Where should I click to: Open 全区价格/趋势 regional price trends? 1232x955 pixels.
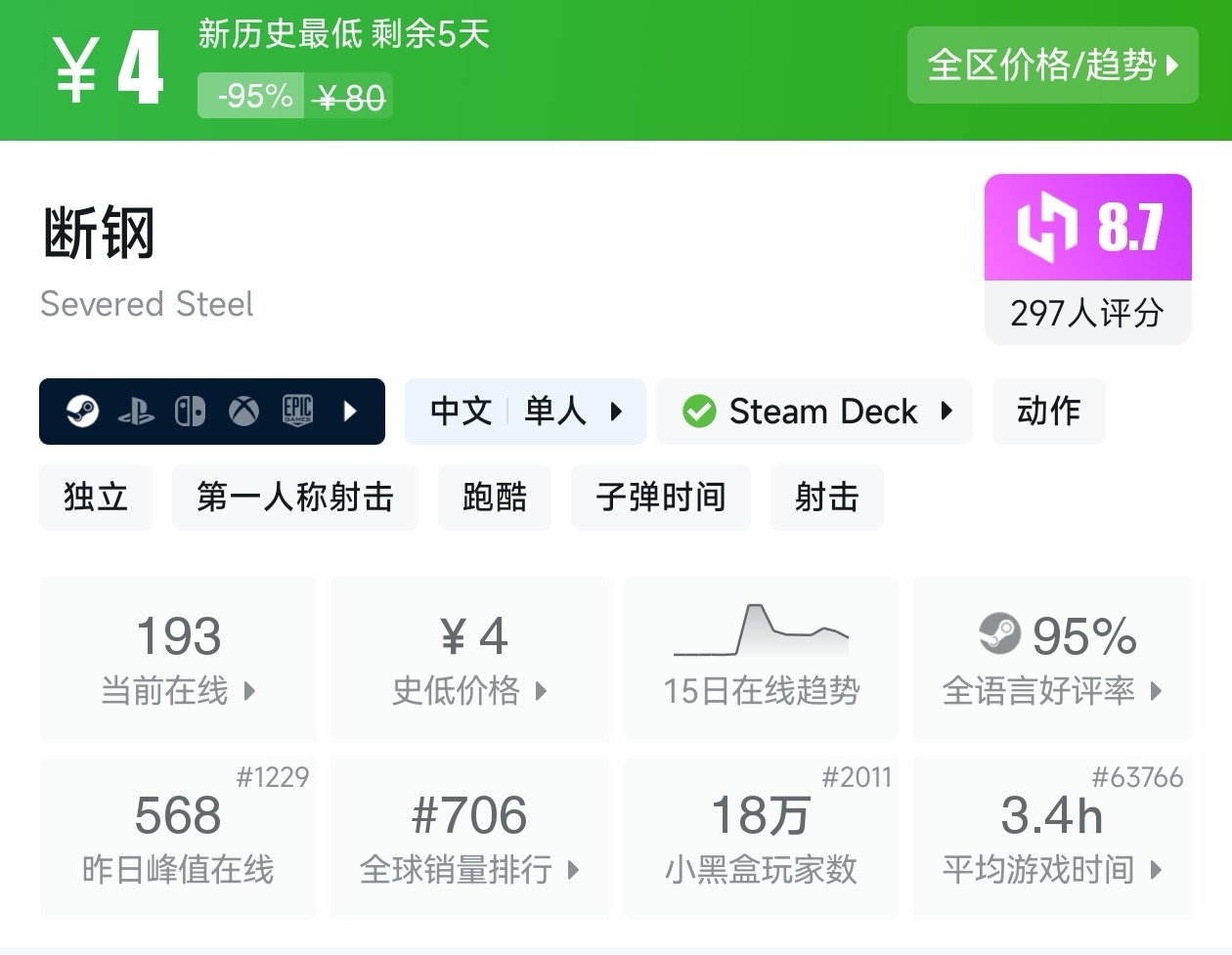tap(1053, 65)
